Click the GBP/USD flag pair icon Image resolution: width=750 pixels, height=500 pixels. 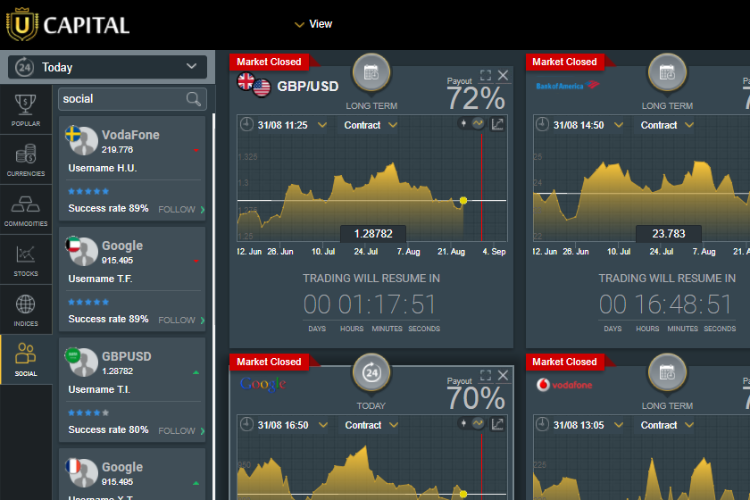coord(254,85)
